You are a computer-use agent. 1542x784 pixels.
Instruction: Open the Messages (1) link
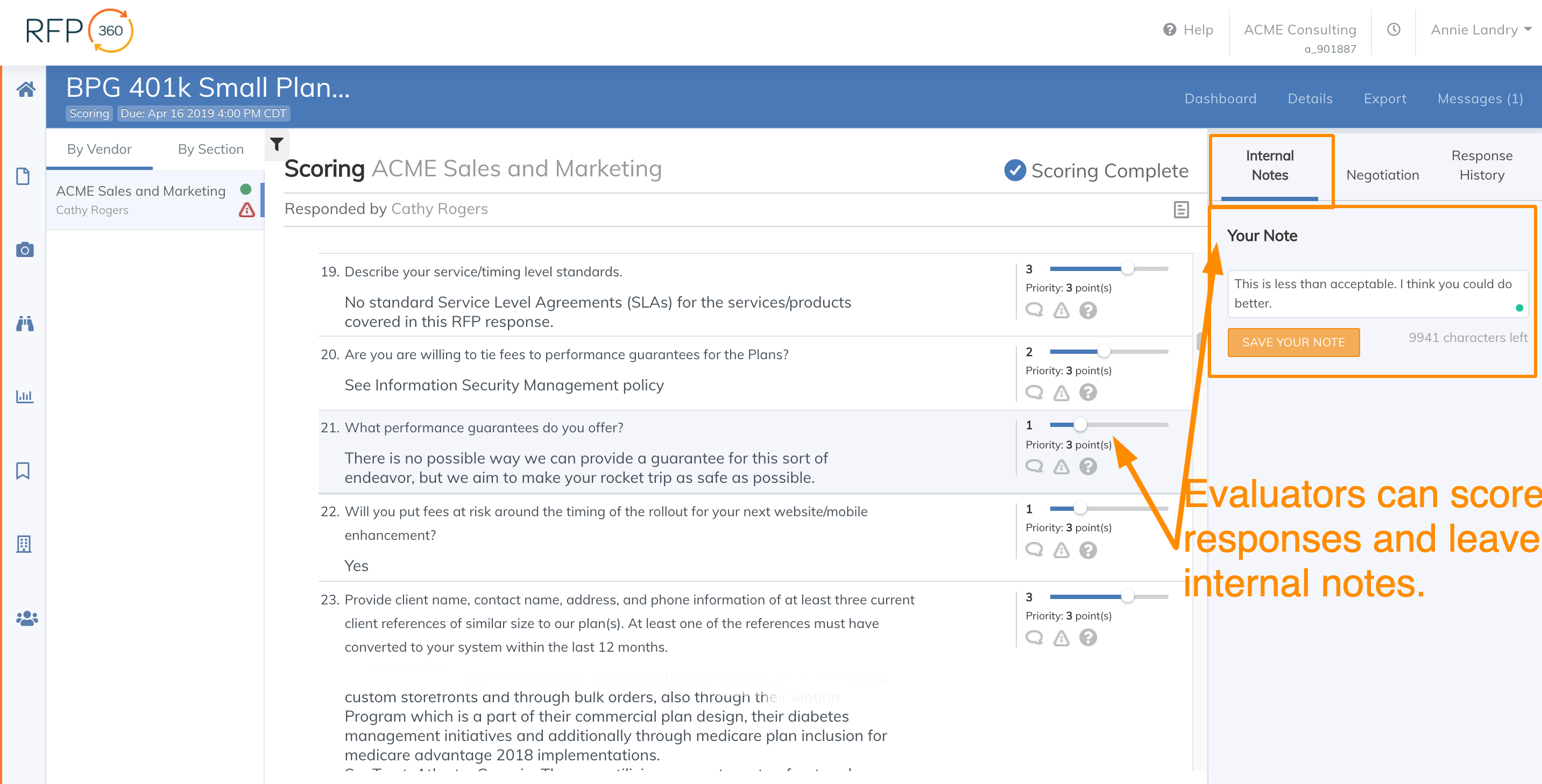pyautogui.click(x=1480, y=99)
